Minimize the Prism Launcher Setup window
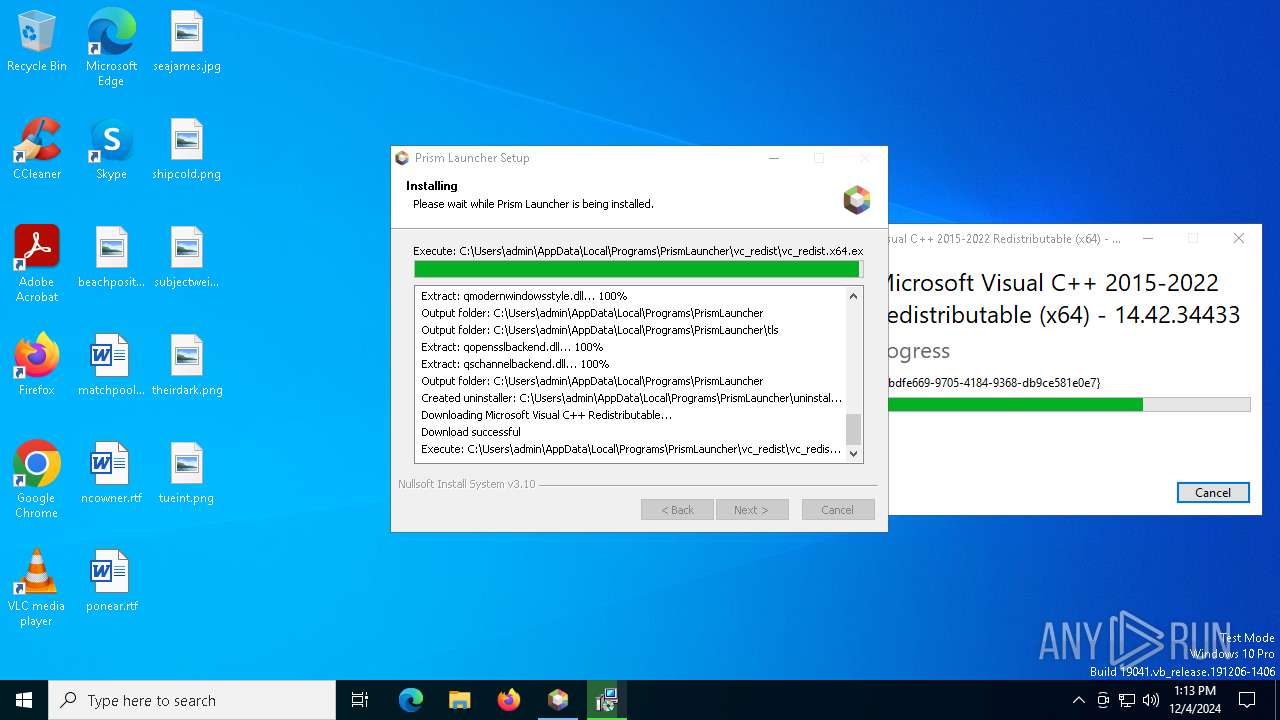Image resolution: width=1280 pixels, height=720 pixels. 774,158
